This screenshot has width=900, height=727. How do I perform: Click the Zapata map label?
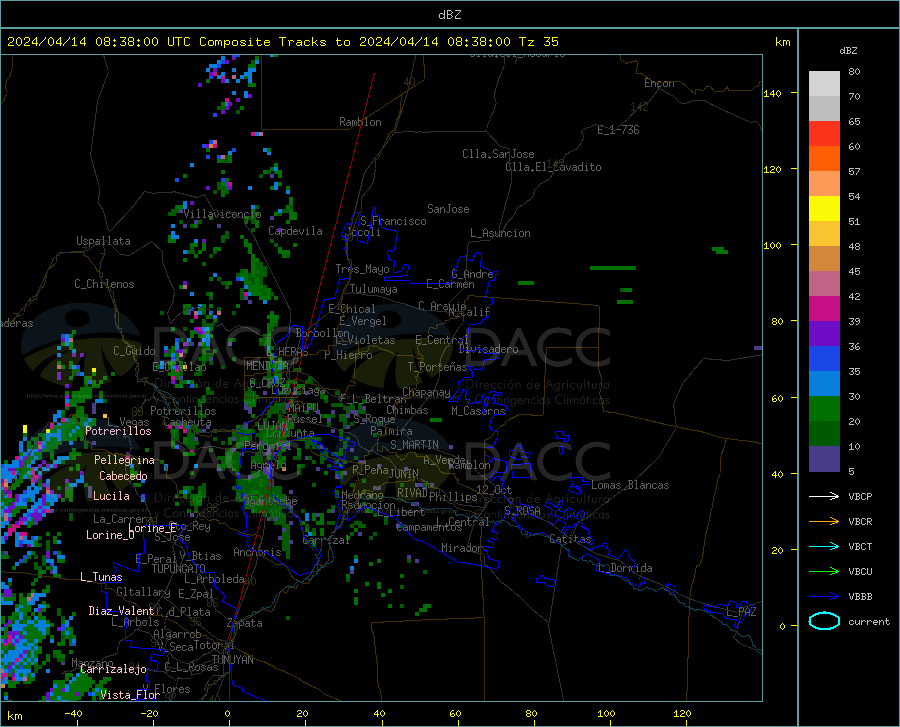pyautogui.click(x=245, y=623)
